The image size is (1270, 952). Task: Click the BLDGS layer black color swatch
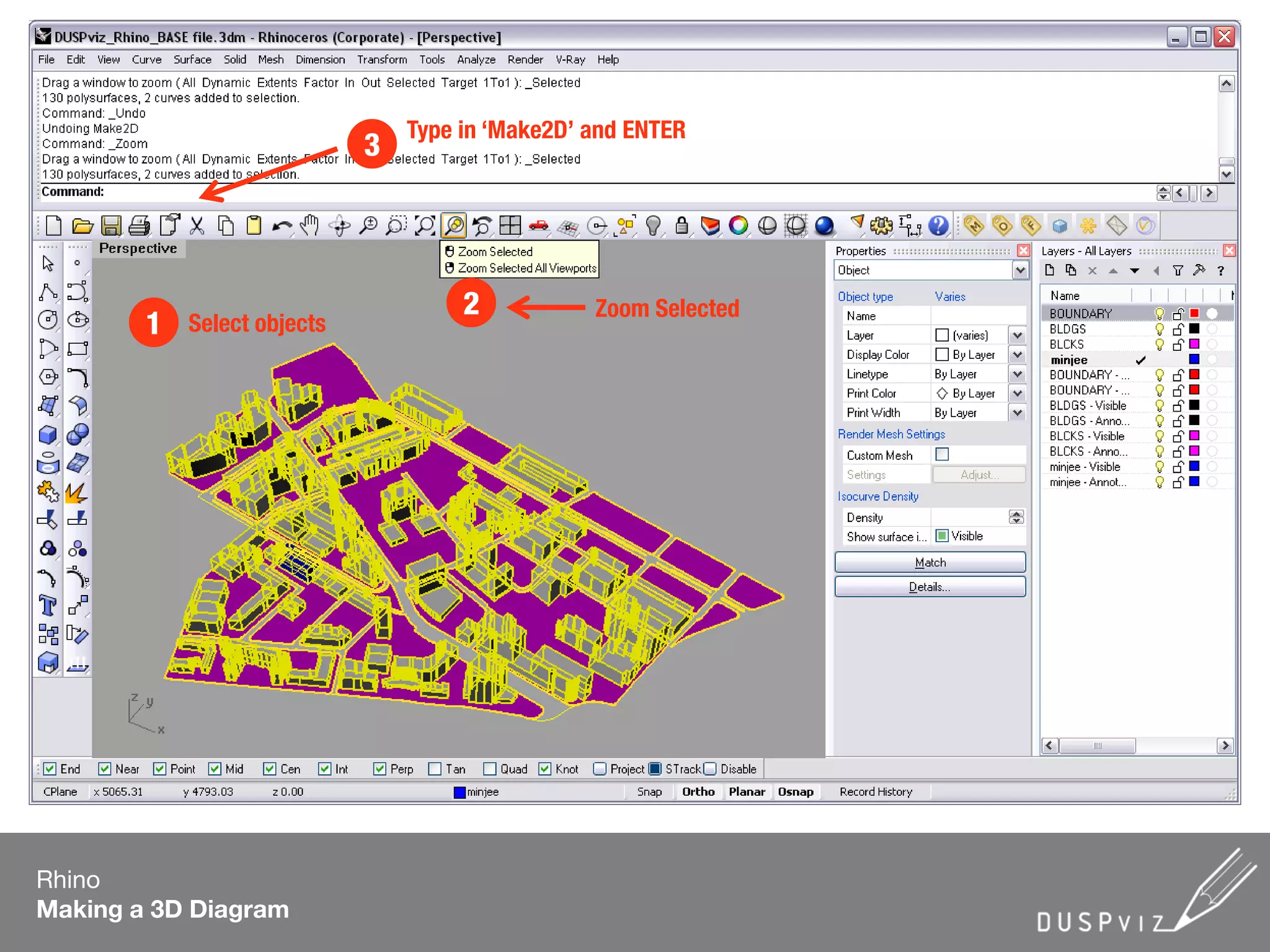(x=1194, y=328)
